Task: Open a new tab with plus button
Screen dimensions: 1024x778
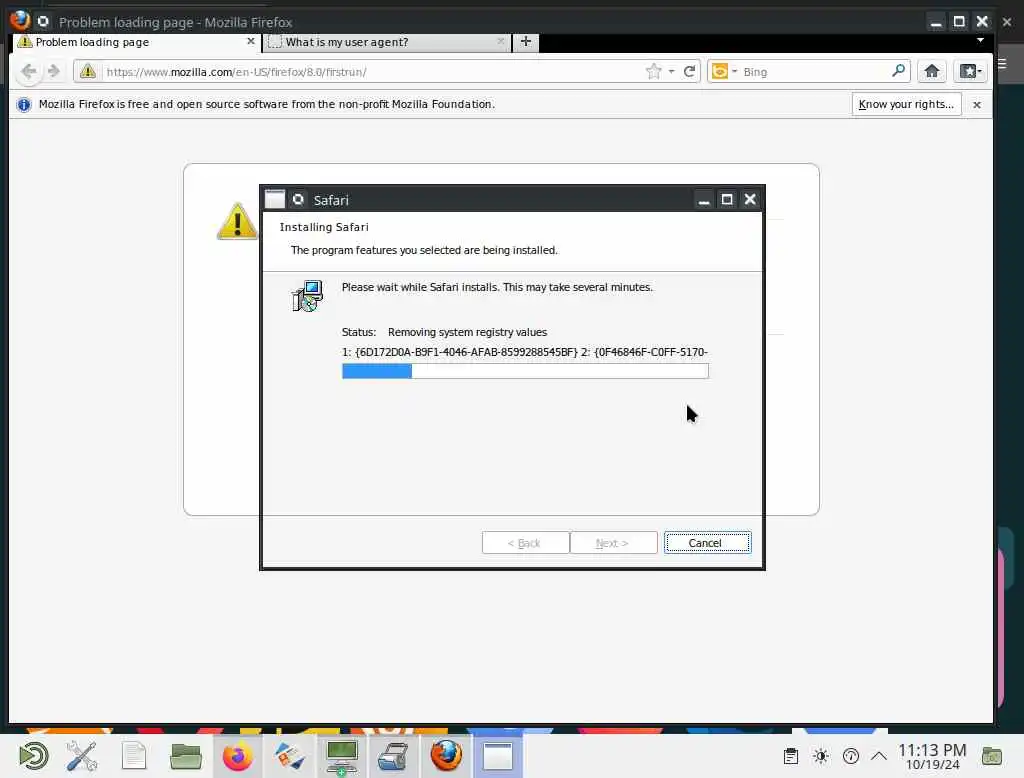Action: [x=526, y=42]
